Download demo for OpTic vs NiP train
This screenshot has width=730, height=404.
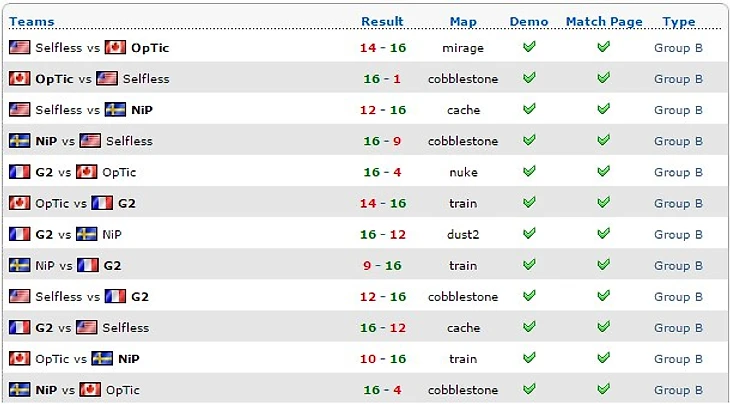tap(529, 357)
